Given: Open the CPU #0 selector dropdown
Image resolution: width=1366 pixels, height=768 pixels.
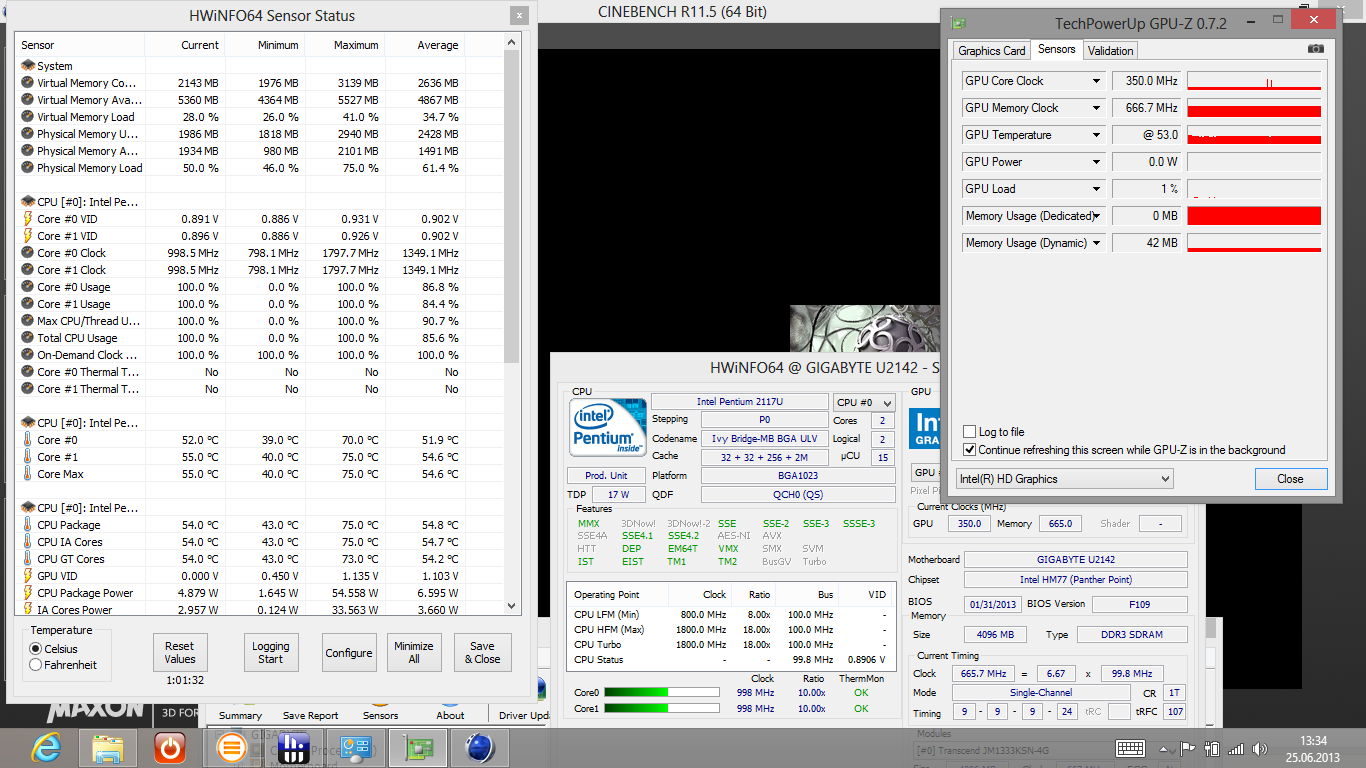Looking at the screenshot, I should [865, 402].
